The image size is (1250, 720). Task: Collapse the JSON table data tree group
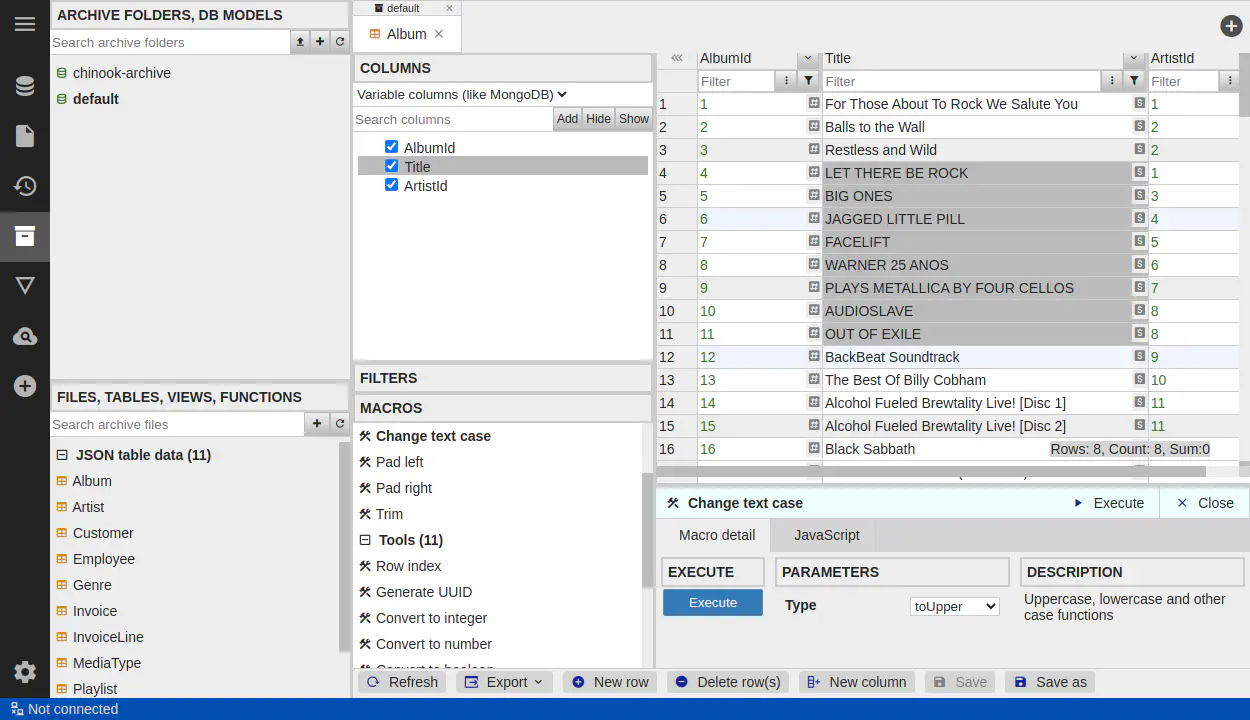pos(62,455)
